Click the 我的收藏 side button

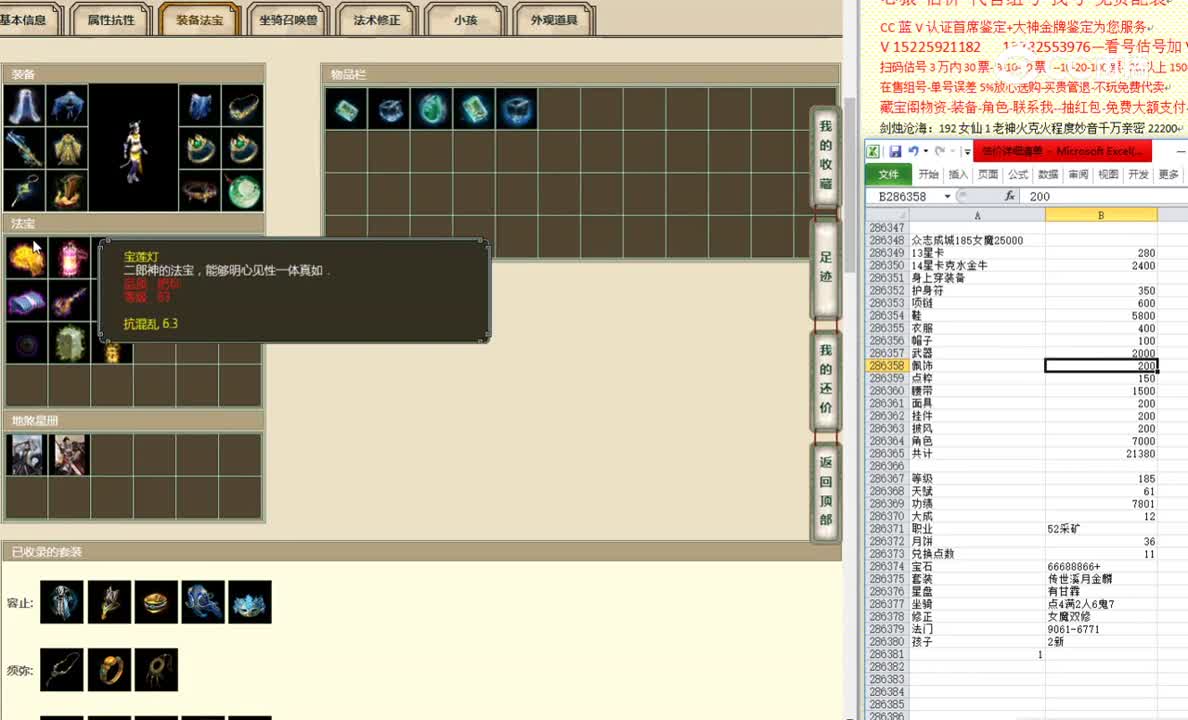826,155
